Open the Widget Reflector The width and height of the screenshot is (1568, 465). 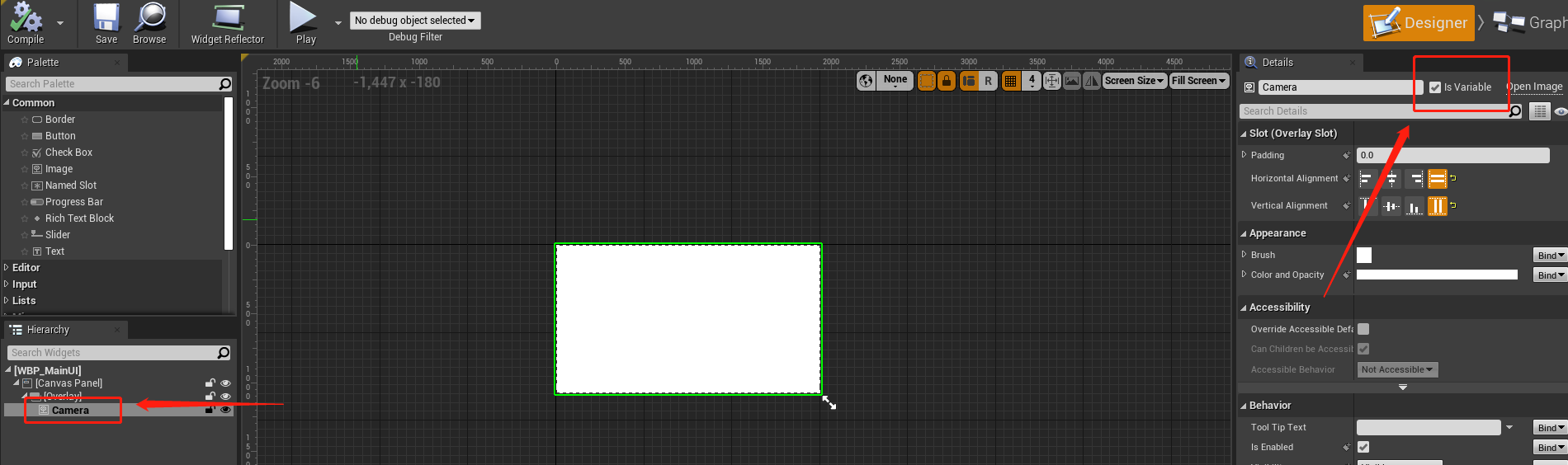(228, 24)
